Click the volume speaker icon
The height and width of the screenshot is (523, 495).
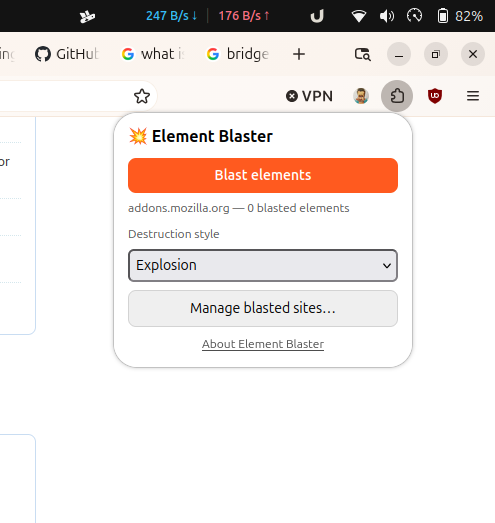coord(387,16)
